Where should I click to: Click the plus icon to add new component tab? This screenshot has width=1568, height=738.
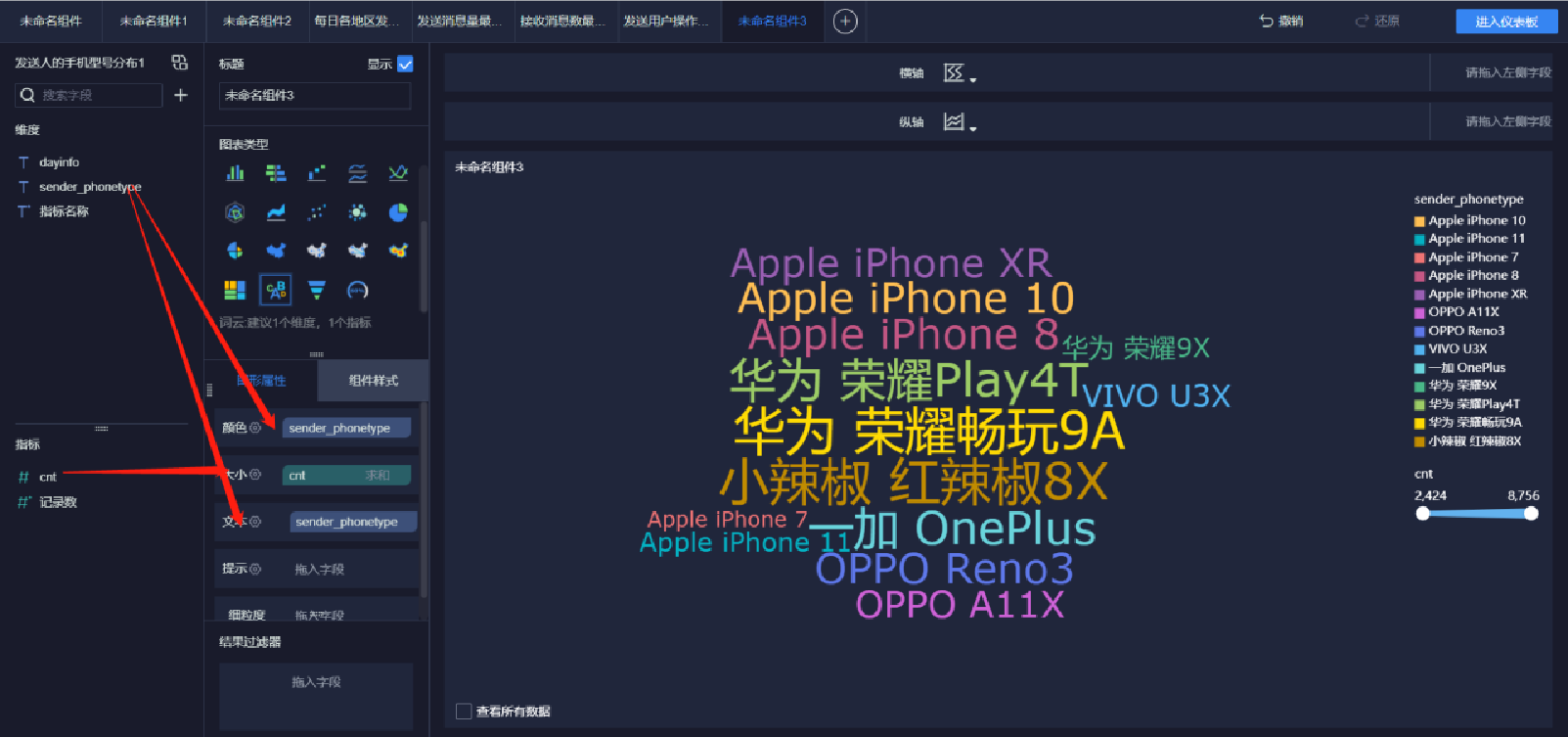point(845,21)
